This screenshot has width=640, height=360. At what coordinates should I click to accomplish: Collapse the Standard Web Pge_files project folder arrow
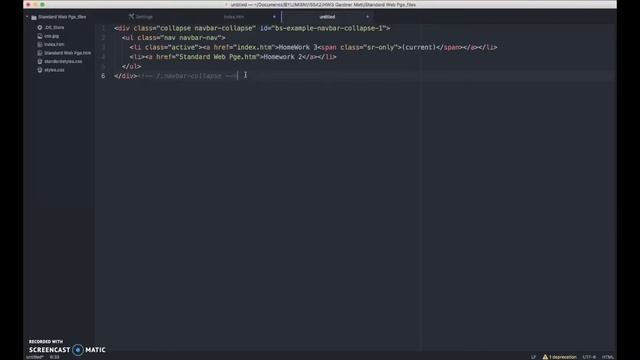click(x=27, y=17)
